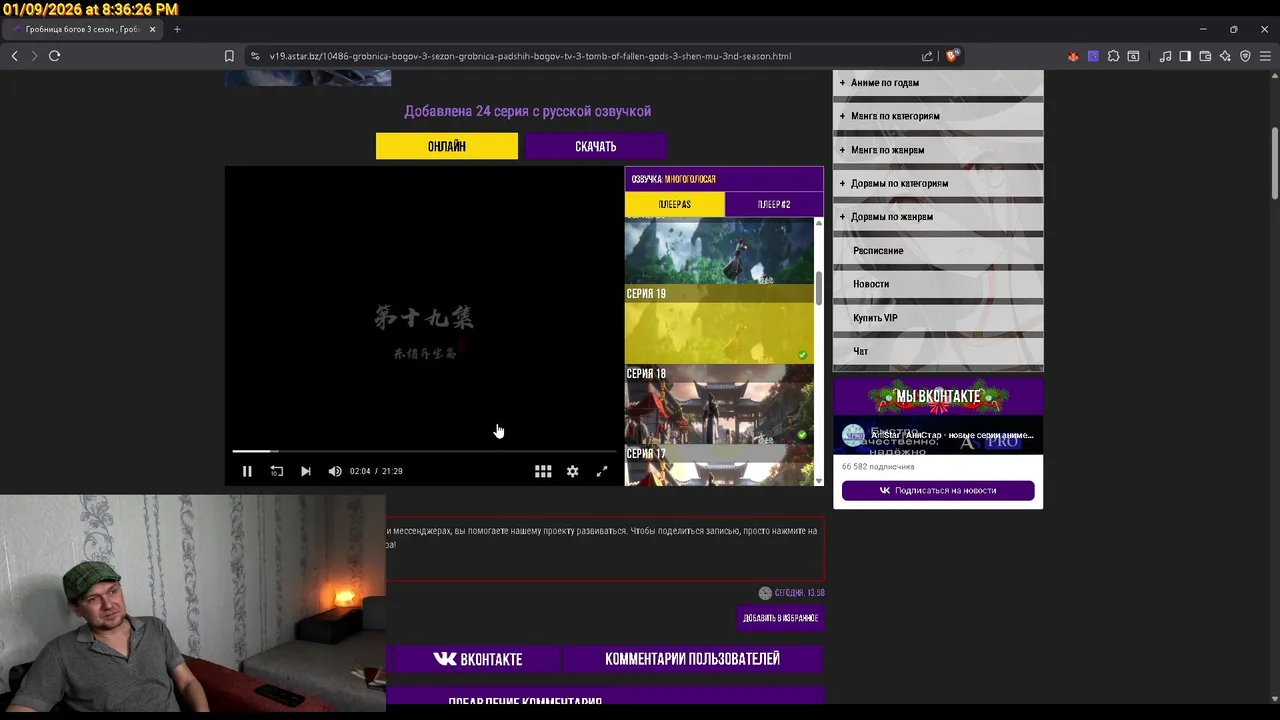Open the ОЗВУЧКА: МНОГОГОЛОСАЯ voiceover selector
This screenshot has height=720, width=1280.
point(724,179)
